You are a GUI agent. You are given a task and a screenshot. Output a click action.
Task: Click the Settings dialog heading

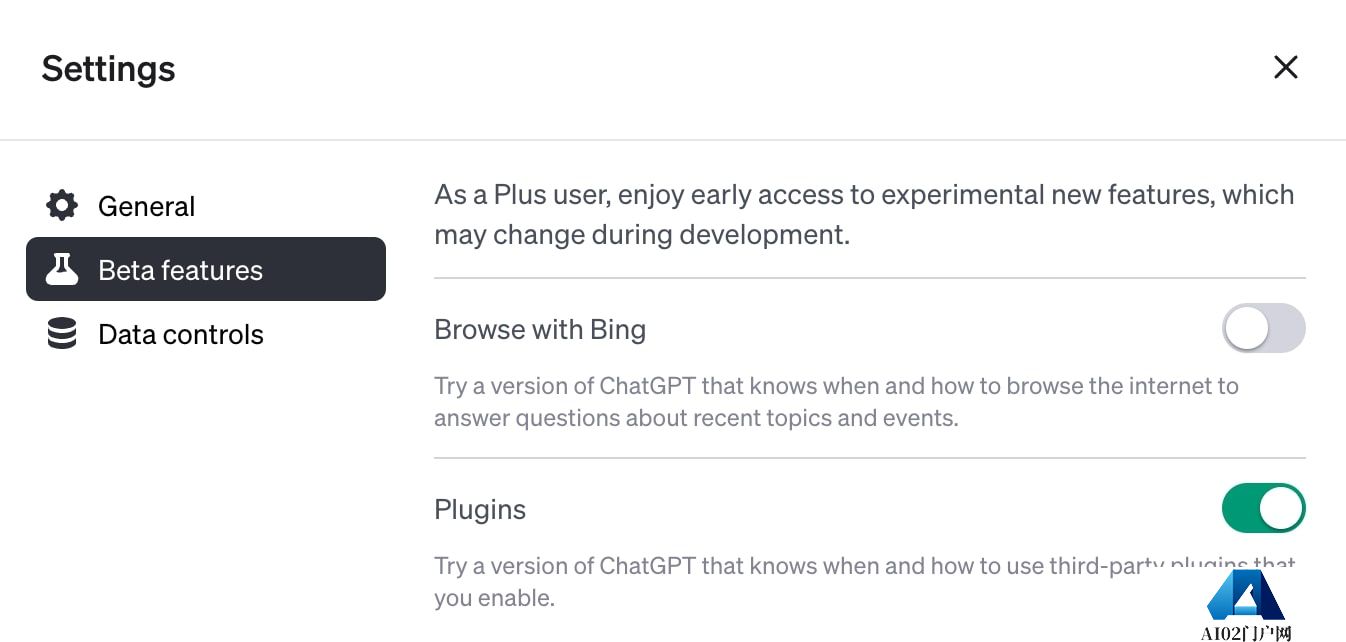coord(108,69)
